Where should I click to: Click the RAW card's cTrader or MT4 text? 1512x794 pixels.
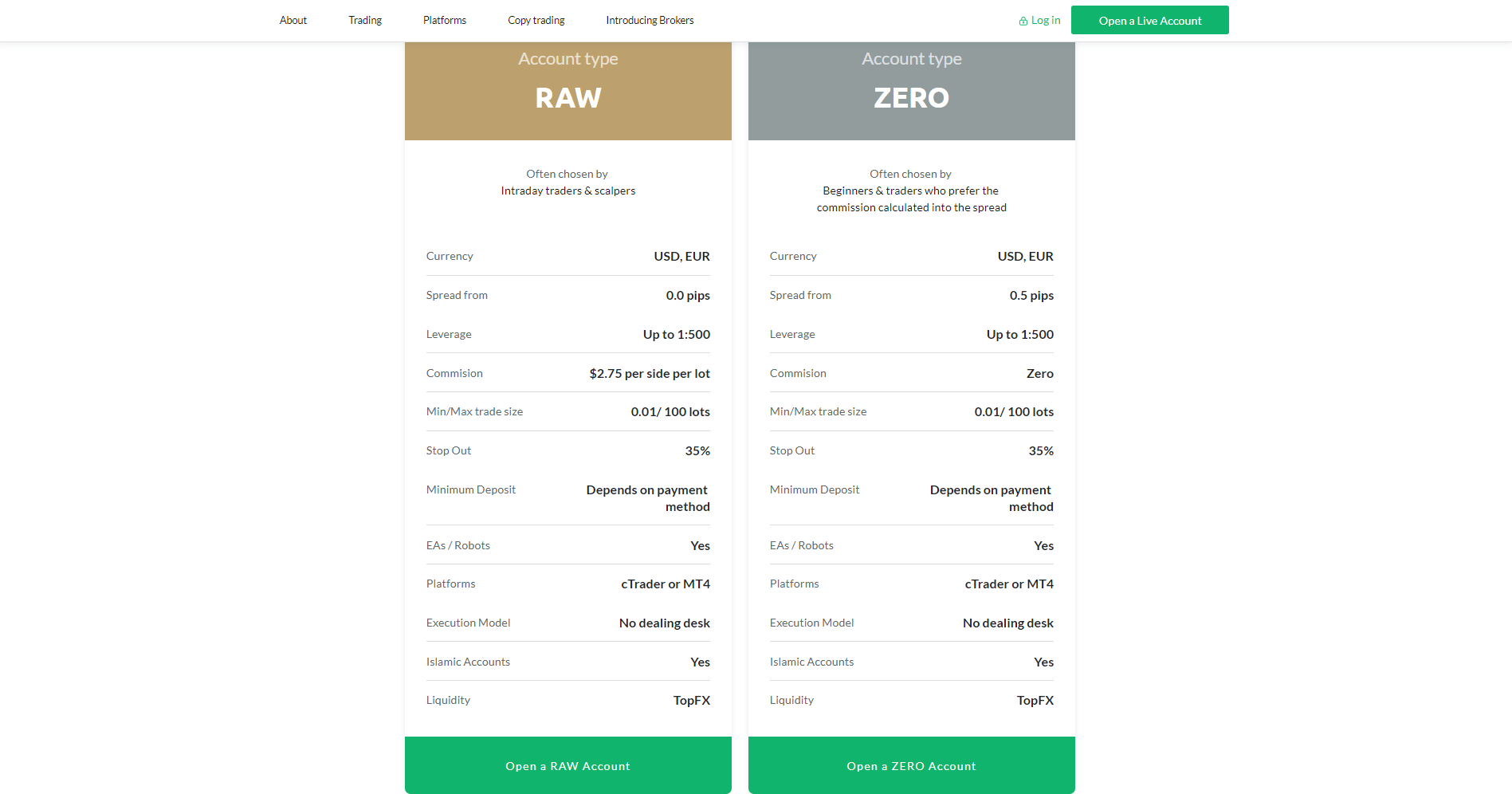(665, 584)
